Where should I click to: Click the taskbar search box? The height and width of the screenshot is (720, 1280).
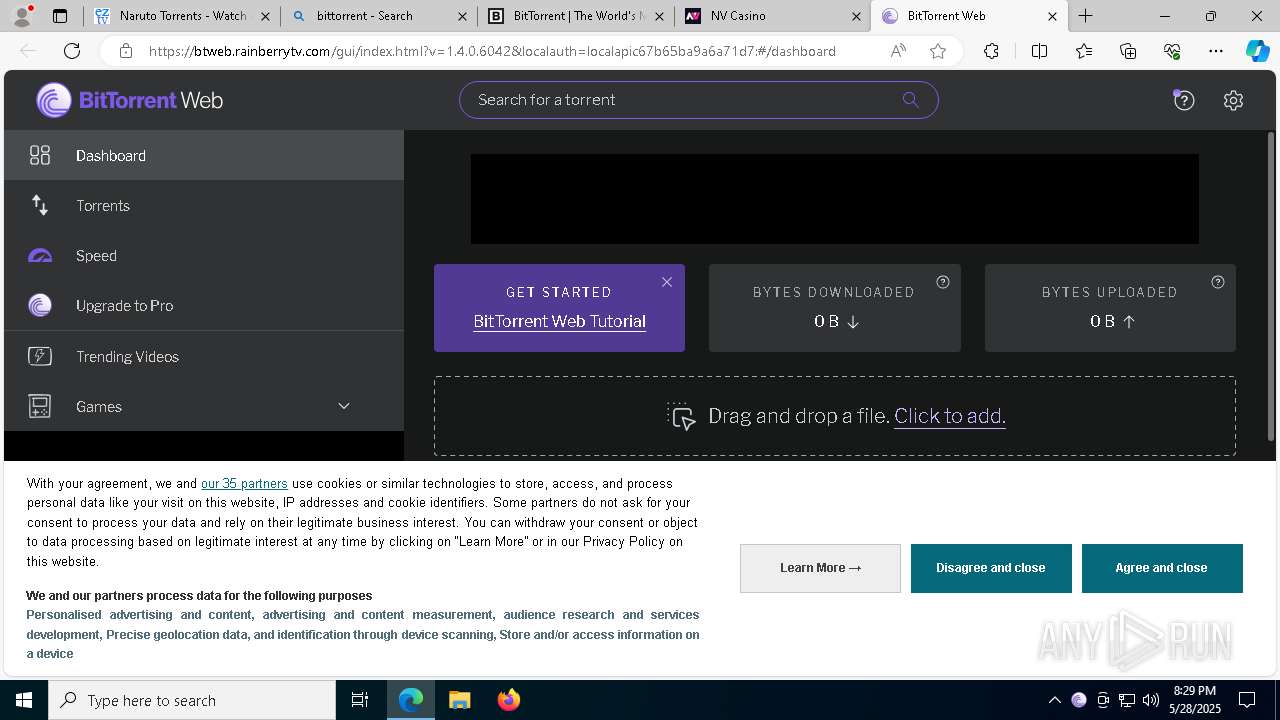coord(192,700)
